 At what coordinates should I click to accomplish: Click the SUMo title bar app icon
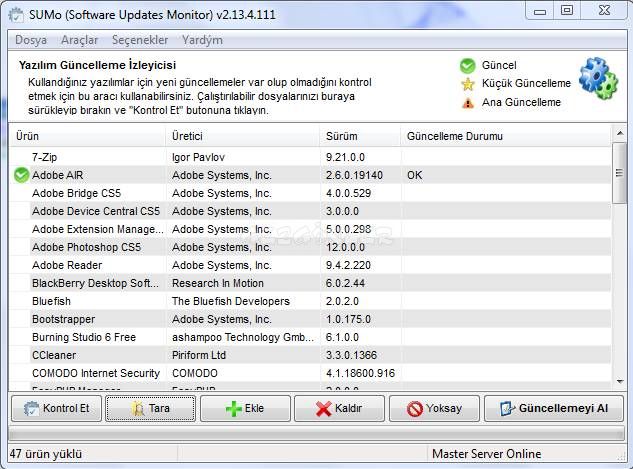(x=16, y=15)
